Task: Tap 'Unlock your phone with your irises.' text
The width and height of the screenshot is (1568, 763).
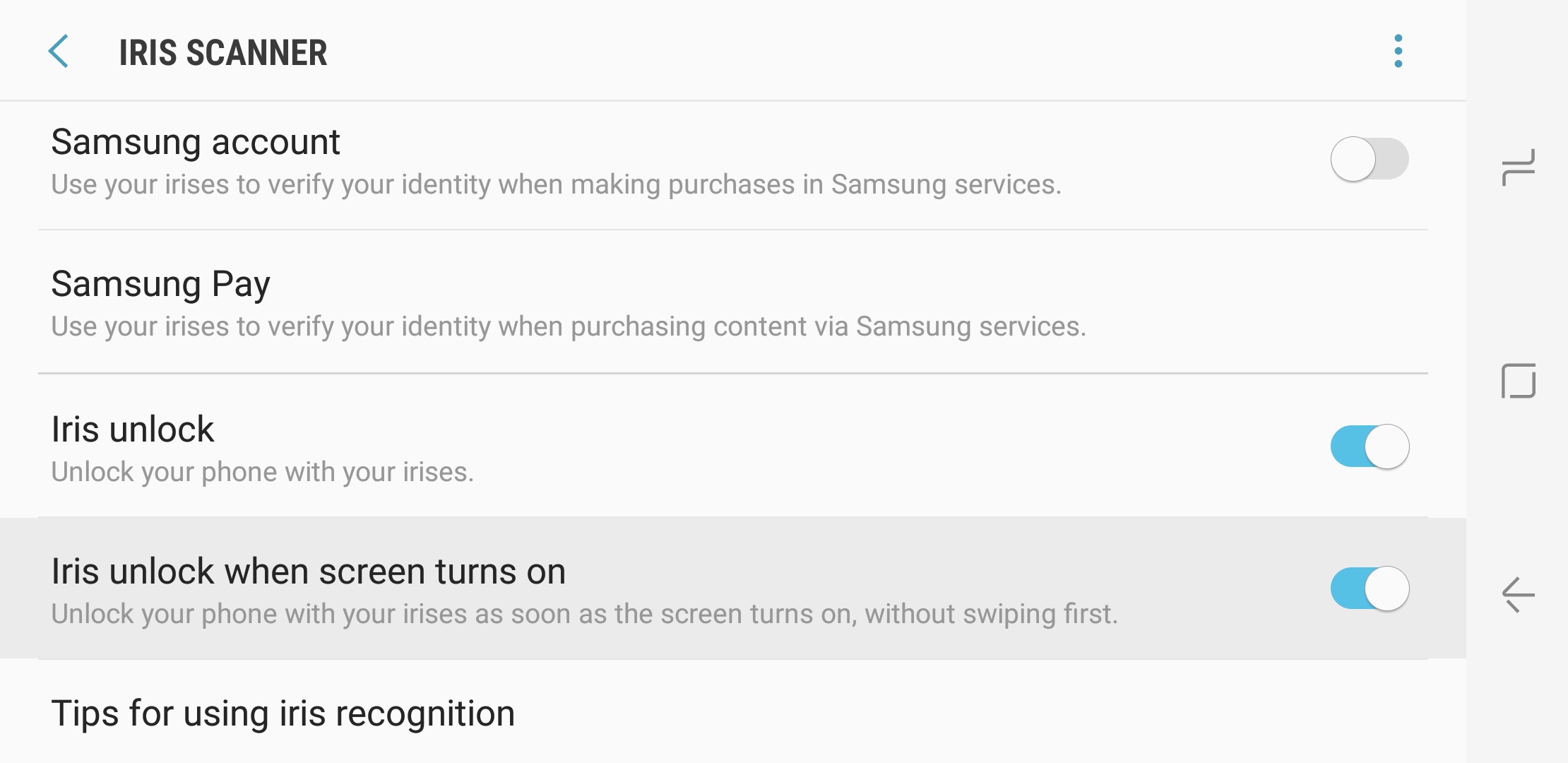Action: point(262,472)
